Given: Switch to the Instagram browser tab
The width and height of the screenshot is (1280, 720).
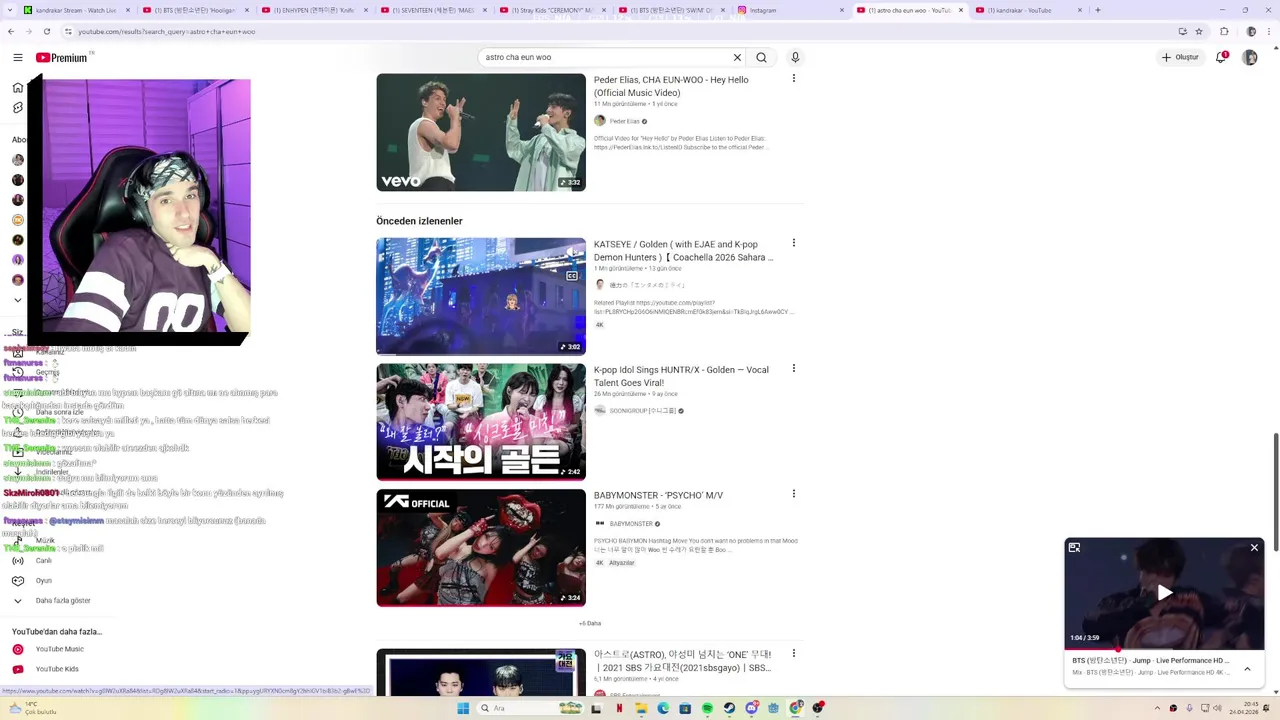Looking at the screenshot, I should click(x=789, y=10).
